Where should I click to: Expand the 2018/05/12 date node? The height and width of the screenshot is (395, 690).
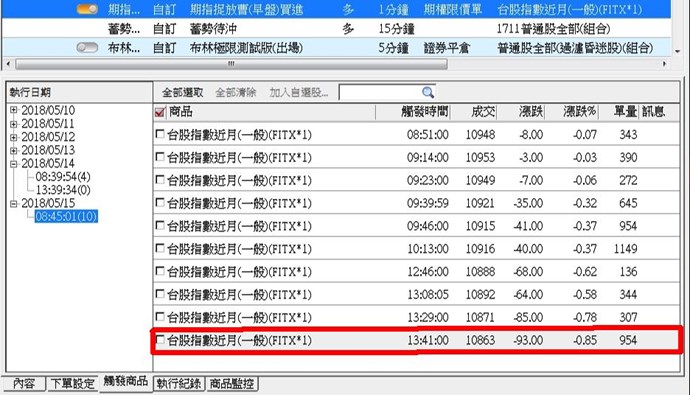[x=14, y=137]
